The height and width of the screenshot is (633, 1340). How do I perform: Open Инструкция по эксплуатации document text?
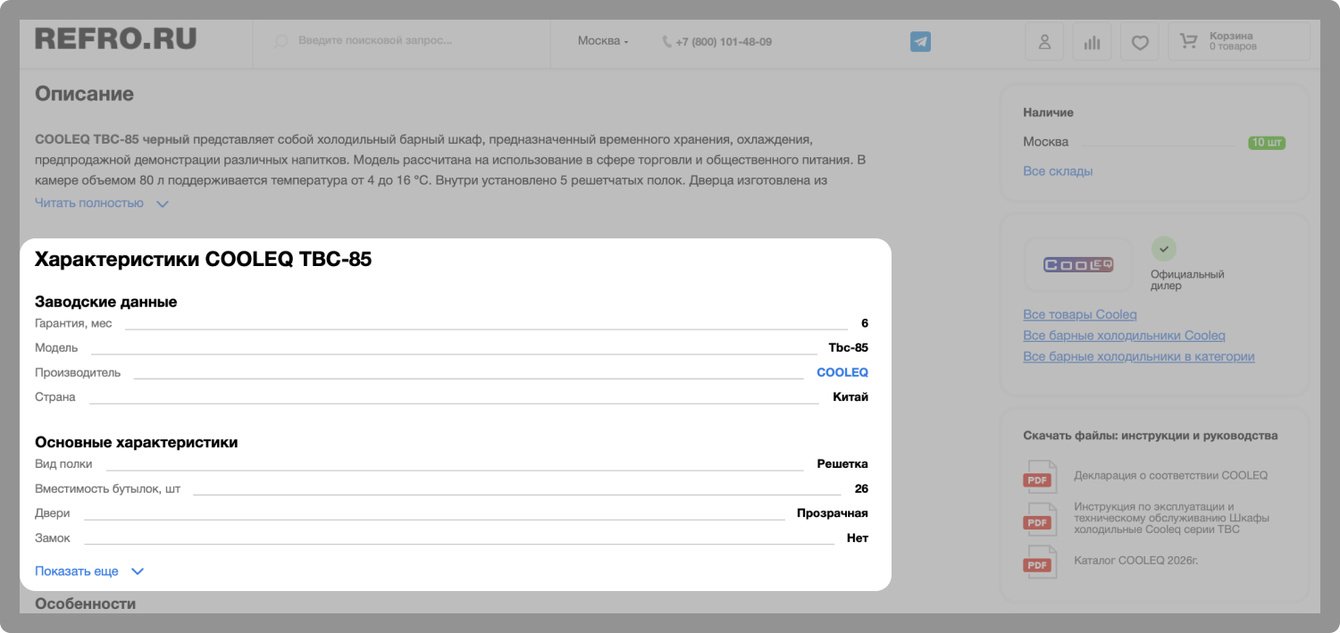click(x=1173, y=518)
